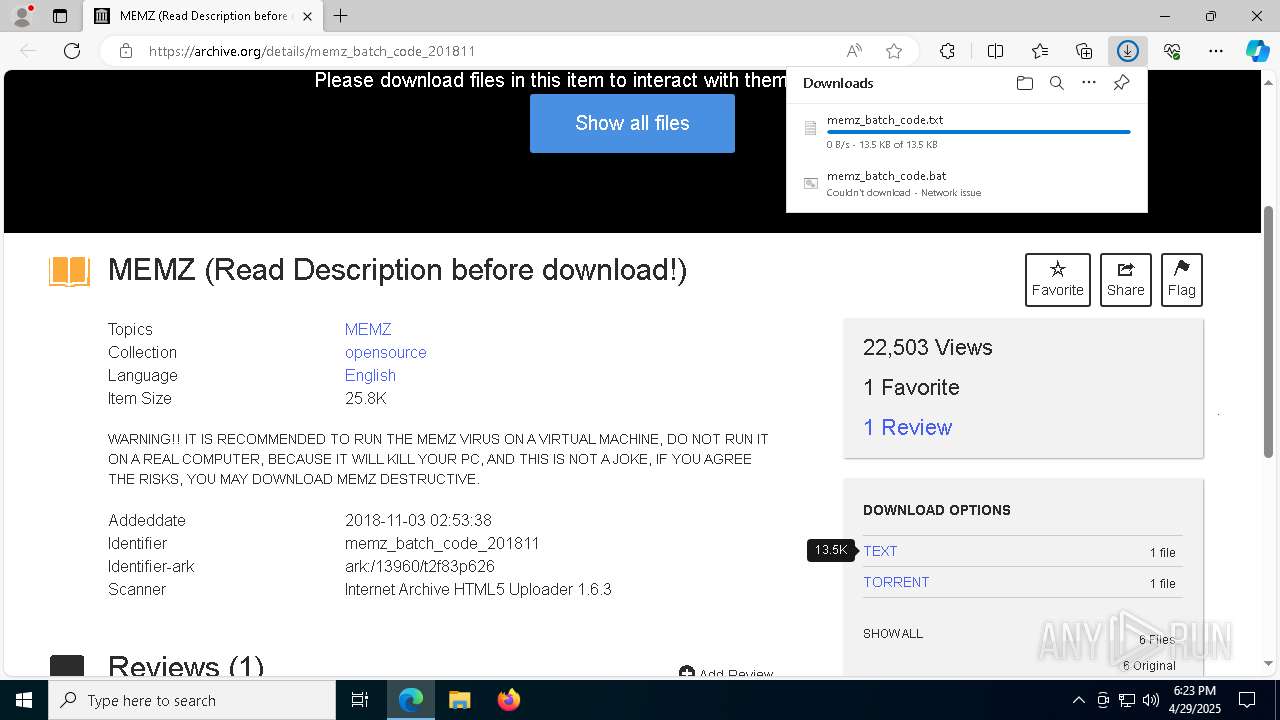
Task: Open the volume control in tray
Action: 1151,700
